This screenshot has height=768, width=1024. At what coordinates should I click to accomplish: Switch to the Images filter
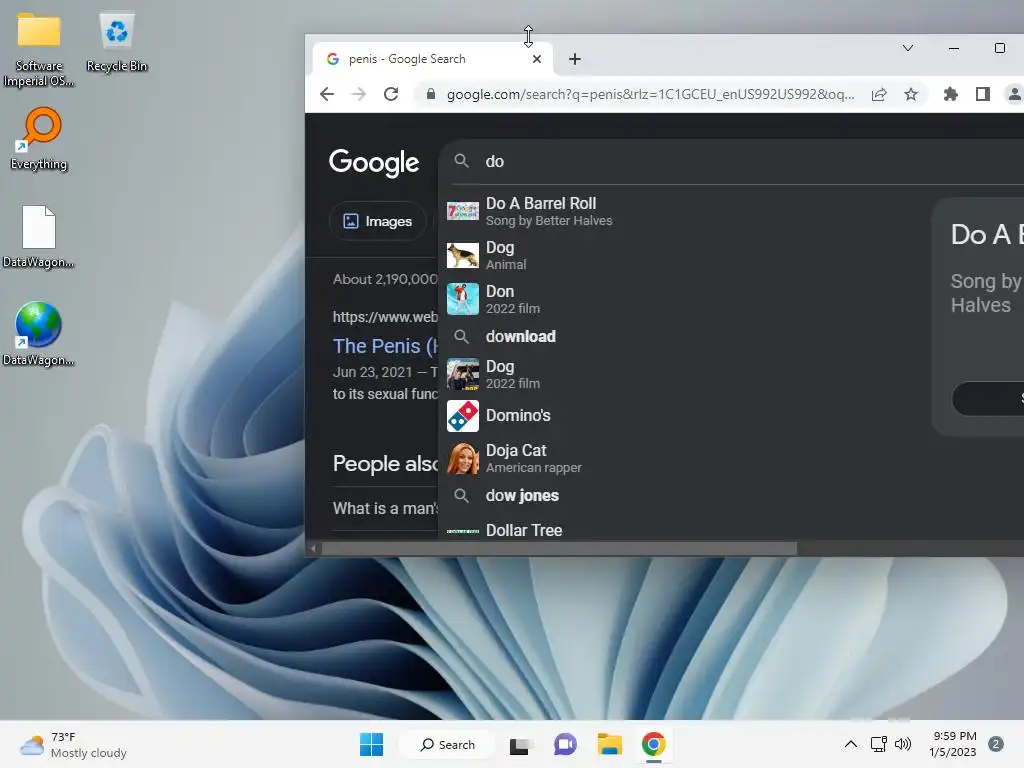378,221
